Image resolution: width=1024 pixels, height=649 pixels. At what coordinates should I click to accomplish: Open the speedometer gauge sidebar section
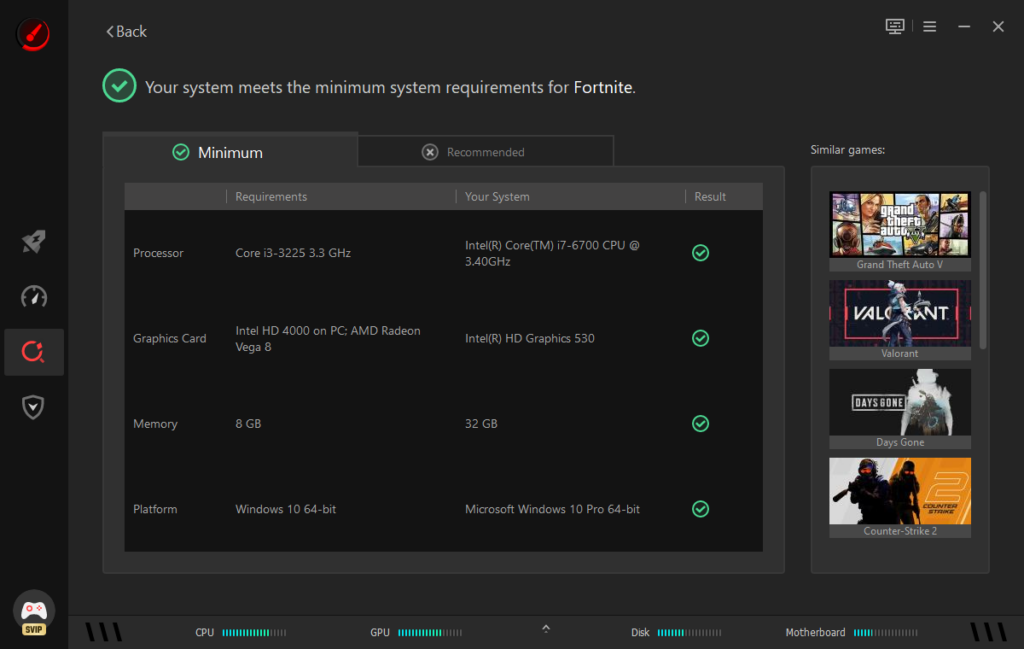(33, 296)
